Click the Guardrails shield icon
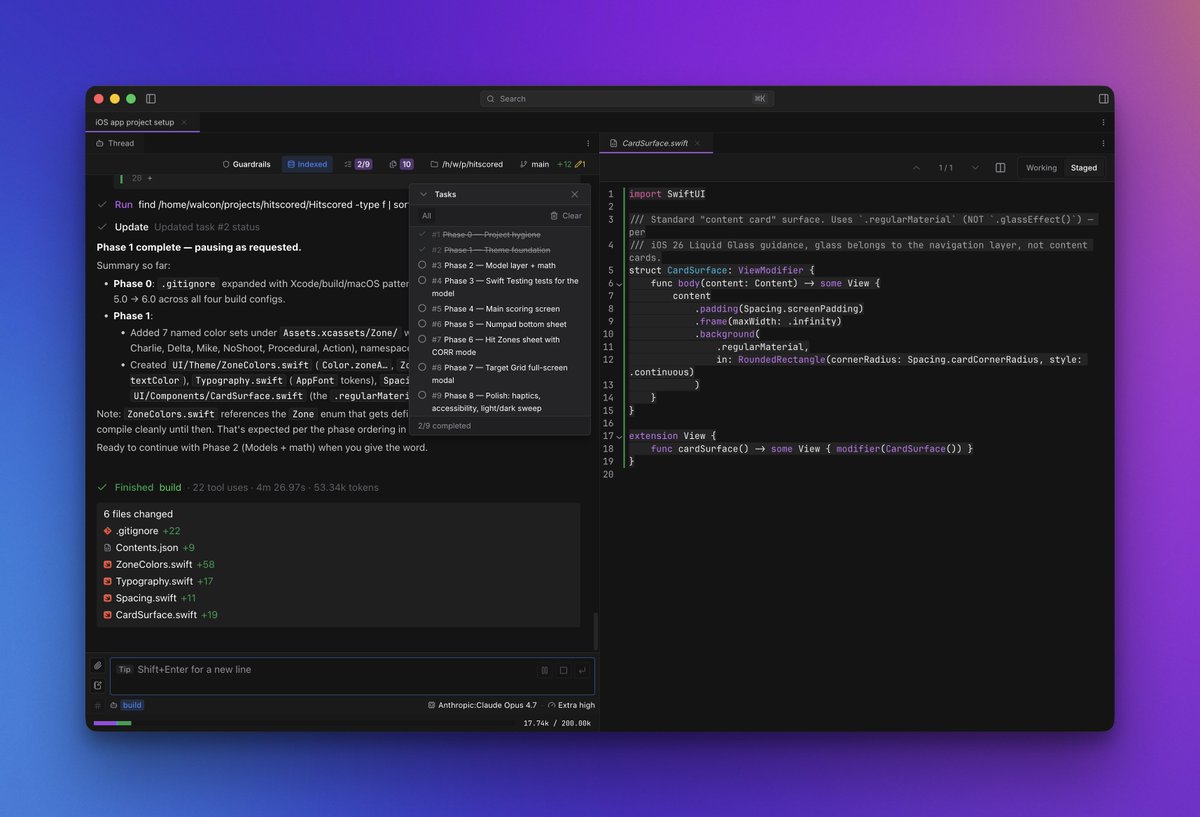The height and width of the screenshot is (817, 1200). click(x=226, y=164)
